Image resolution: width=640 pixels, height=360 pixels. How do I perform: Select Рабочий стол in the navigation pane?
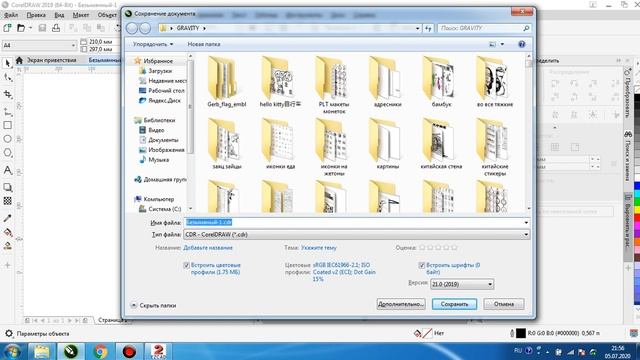click(162, 91)
